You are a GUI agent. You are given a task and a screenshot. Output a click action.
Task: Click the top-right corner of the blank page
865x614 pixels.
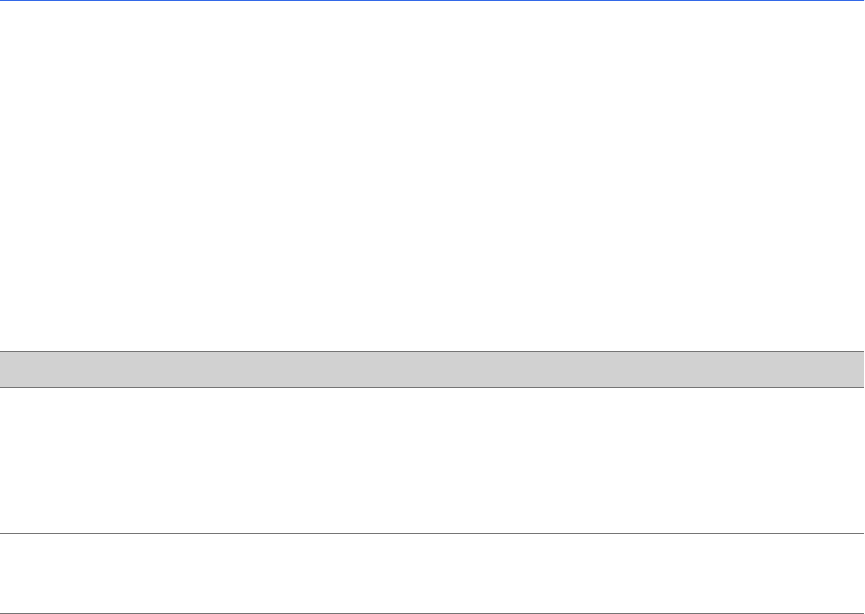(x=859, y=6)
